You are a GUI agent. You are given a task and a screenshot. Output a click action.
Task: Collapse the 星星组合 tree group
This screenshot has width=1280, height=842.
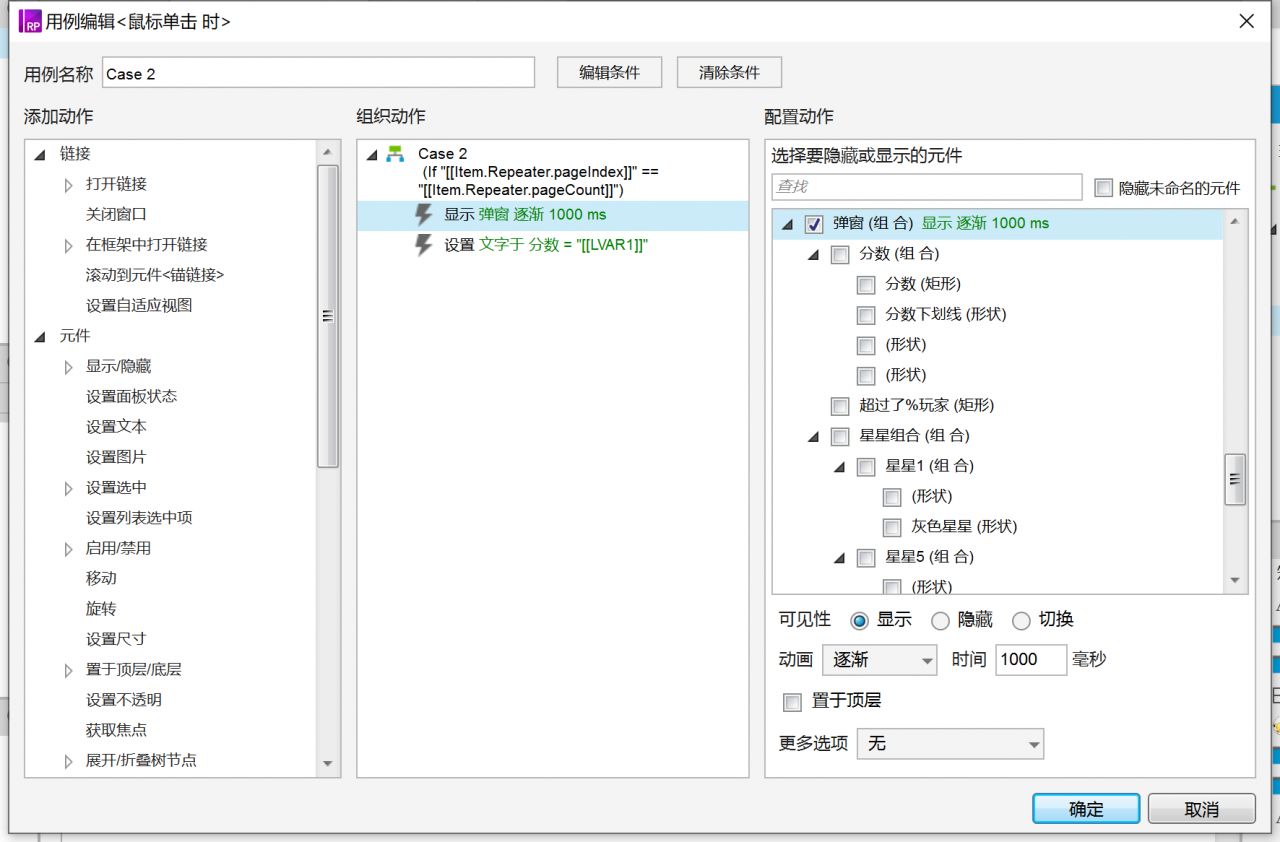pos(814,437)
